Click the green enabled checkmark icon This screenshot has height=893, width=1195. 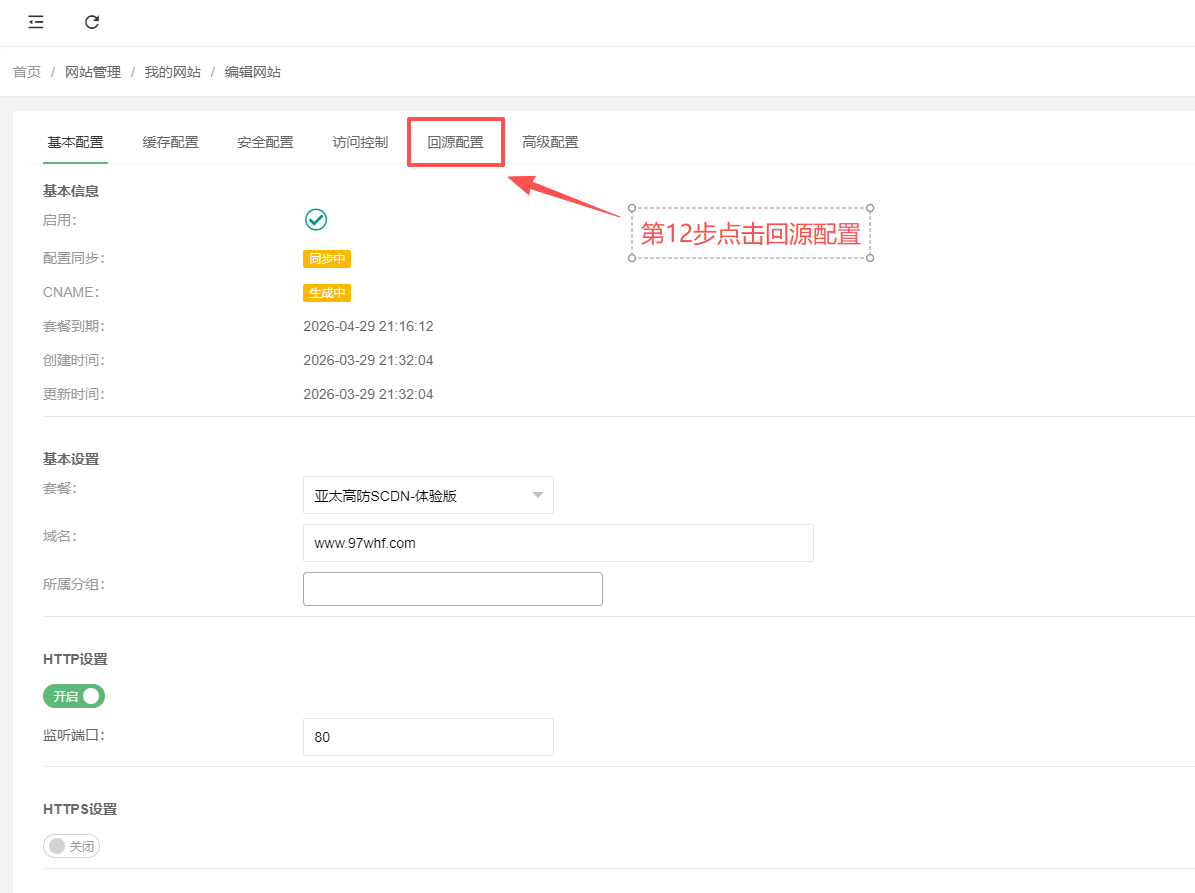point(316,220)
